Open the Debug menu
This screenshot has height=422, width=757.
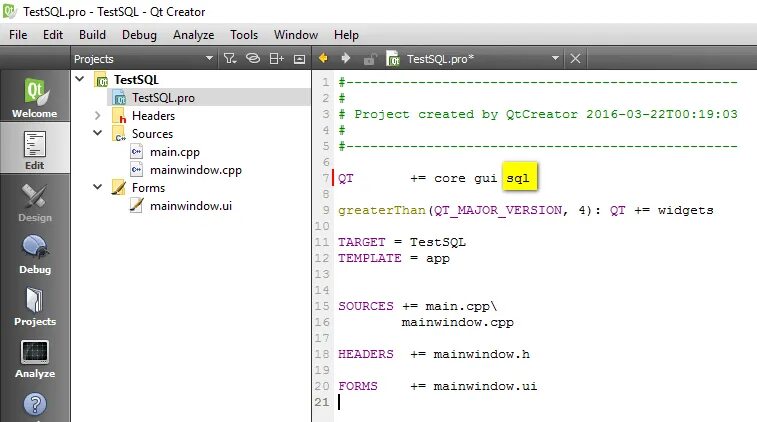point(139,35)
